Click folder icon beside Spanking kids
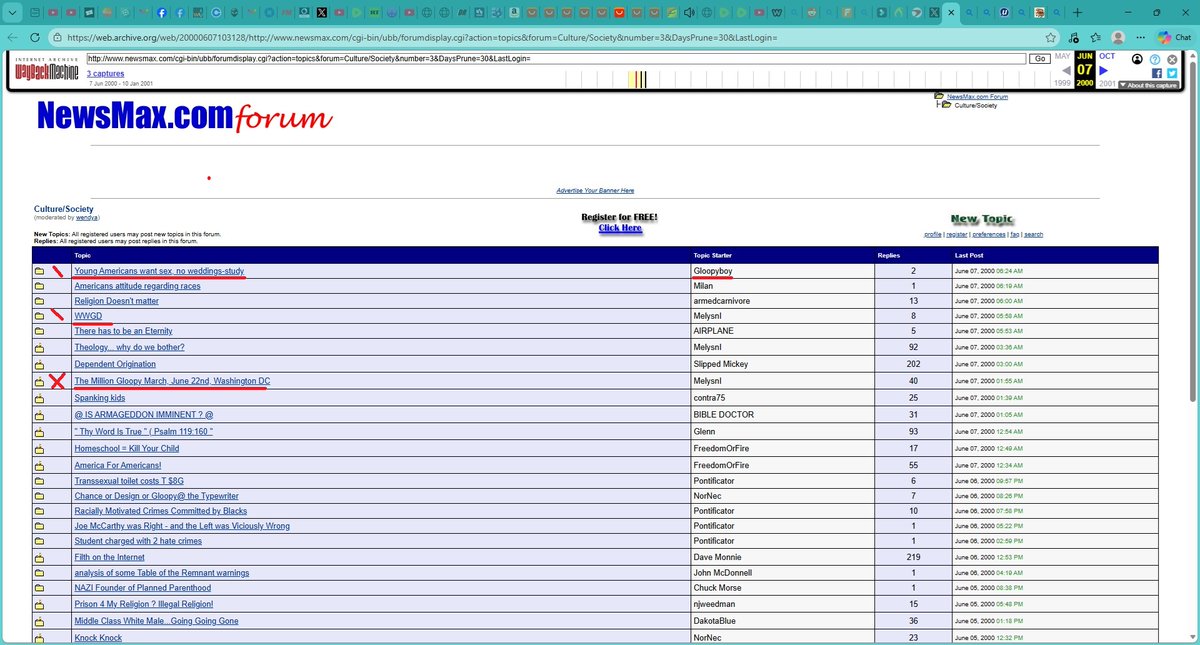1200x645 pixels. click(40, 398)
